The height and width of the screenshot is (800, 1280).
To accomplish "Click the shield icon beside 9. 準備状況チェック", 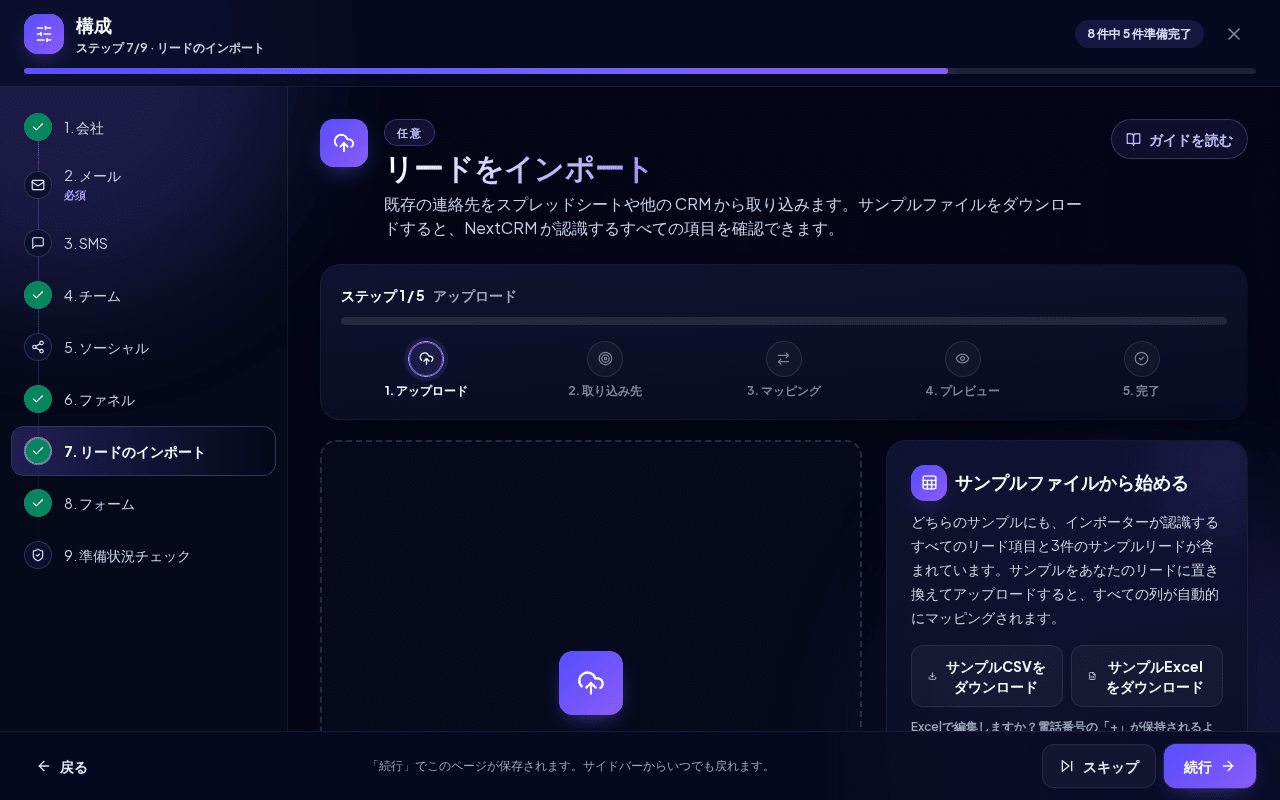I will 38,555.
